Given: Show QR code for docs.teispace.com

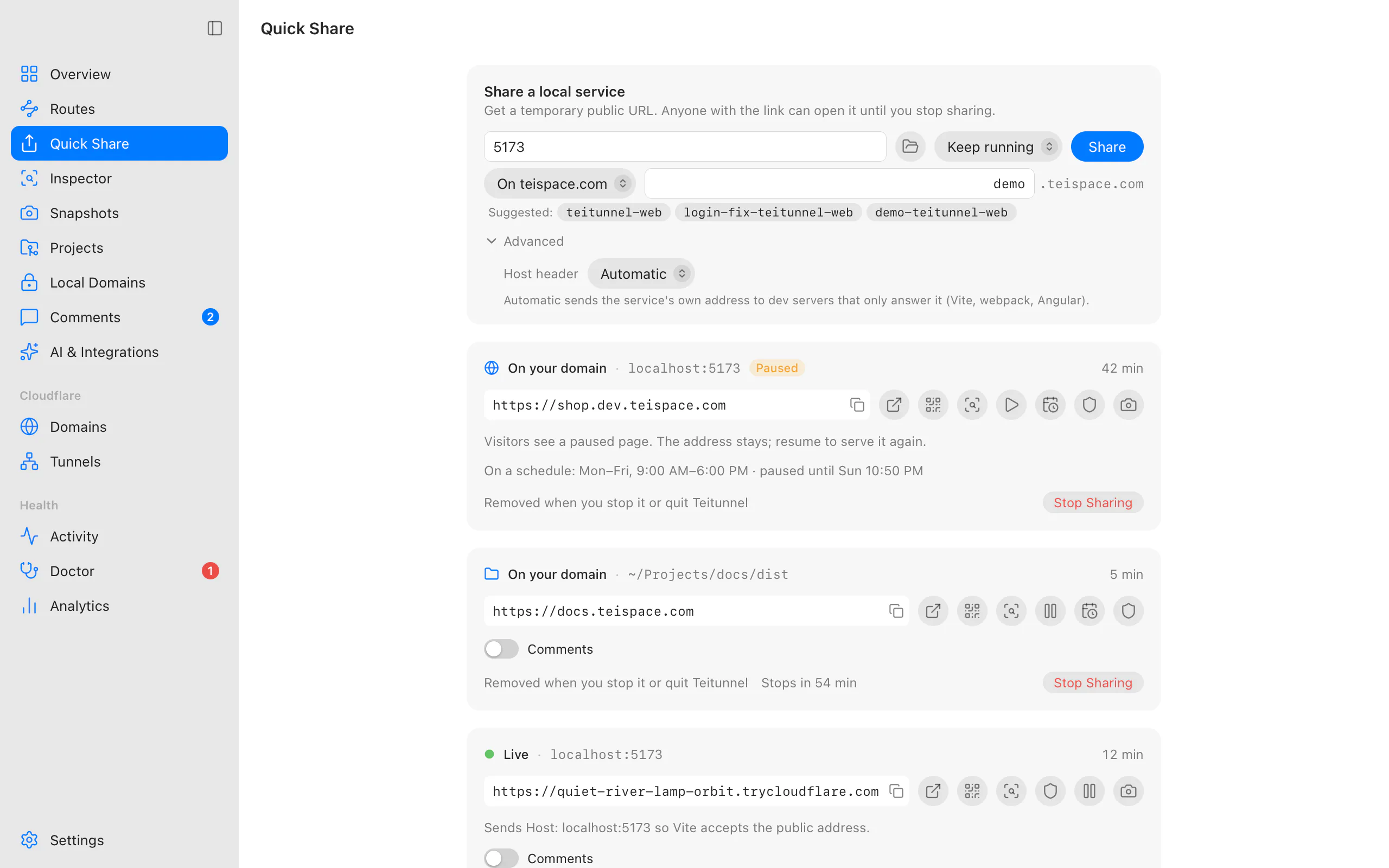Looking at the screenshot, I should pyautogui.click(x=972, y=611).
